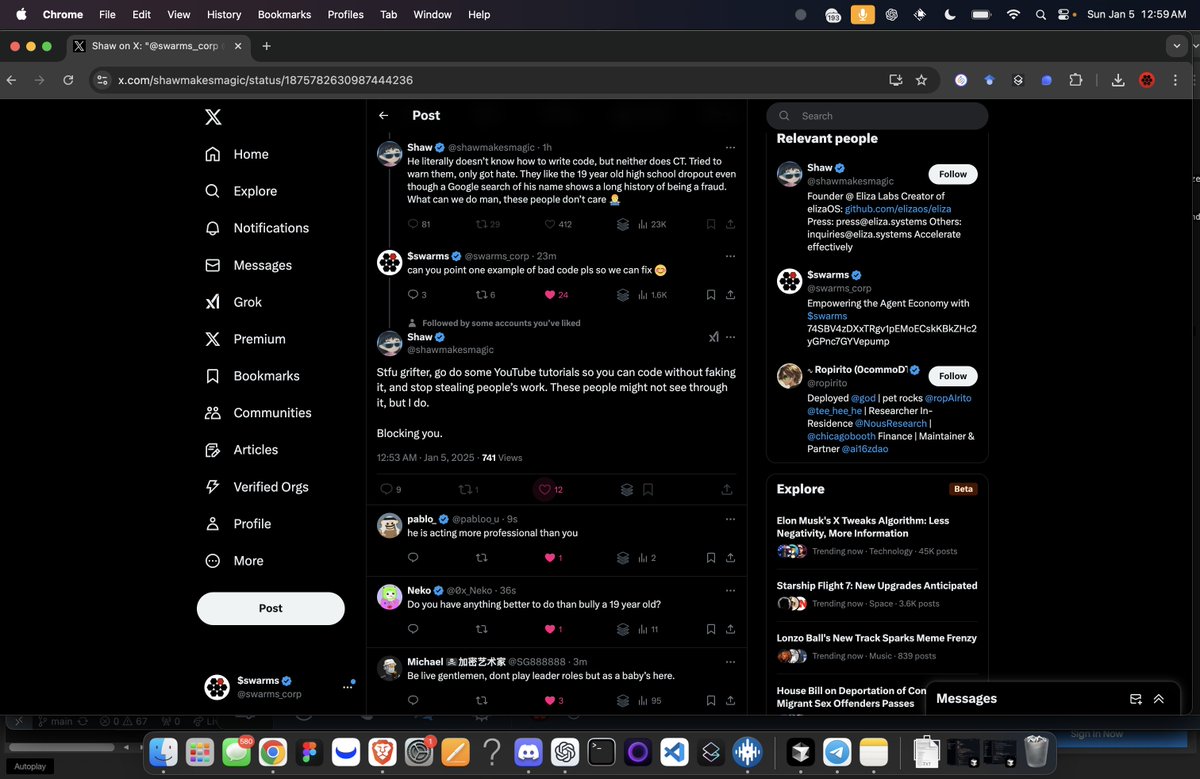Screen dimensions: 1200x779
Task: Share the main Shaw post
Action: 726,490
